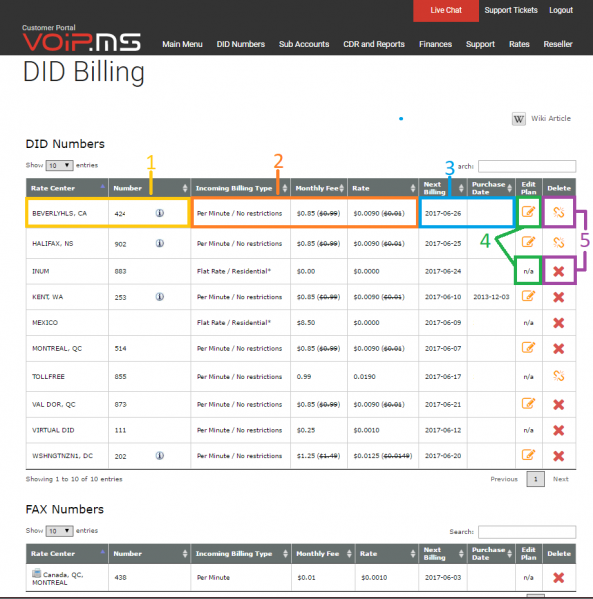Sort FAX table by Rate Center
Image resolution: width=593 pixels, height=599 pixels.
tap(67, 554)
